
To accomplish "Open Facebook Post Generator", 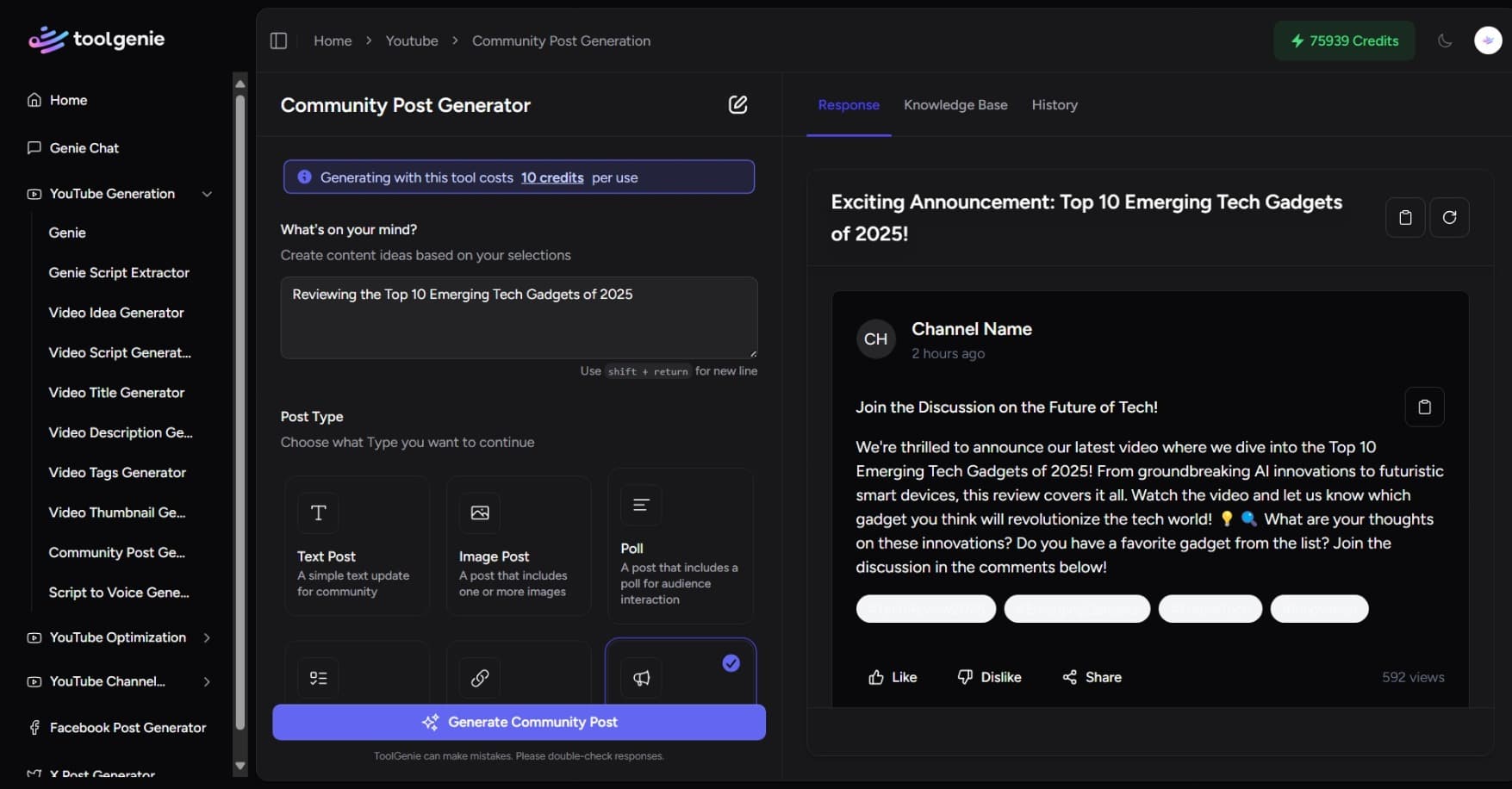I will [117, 728].
